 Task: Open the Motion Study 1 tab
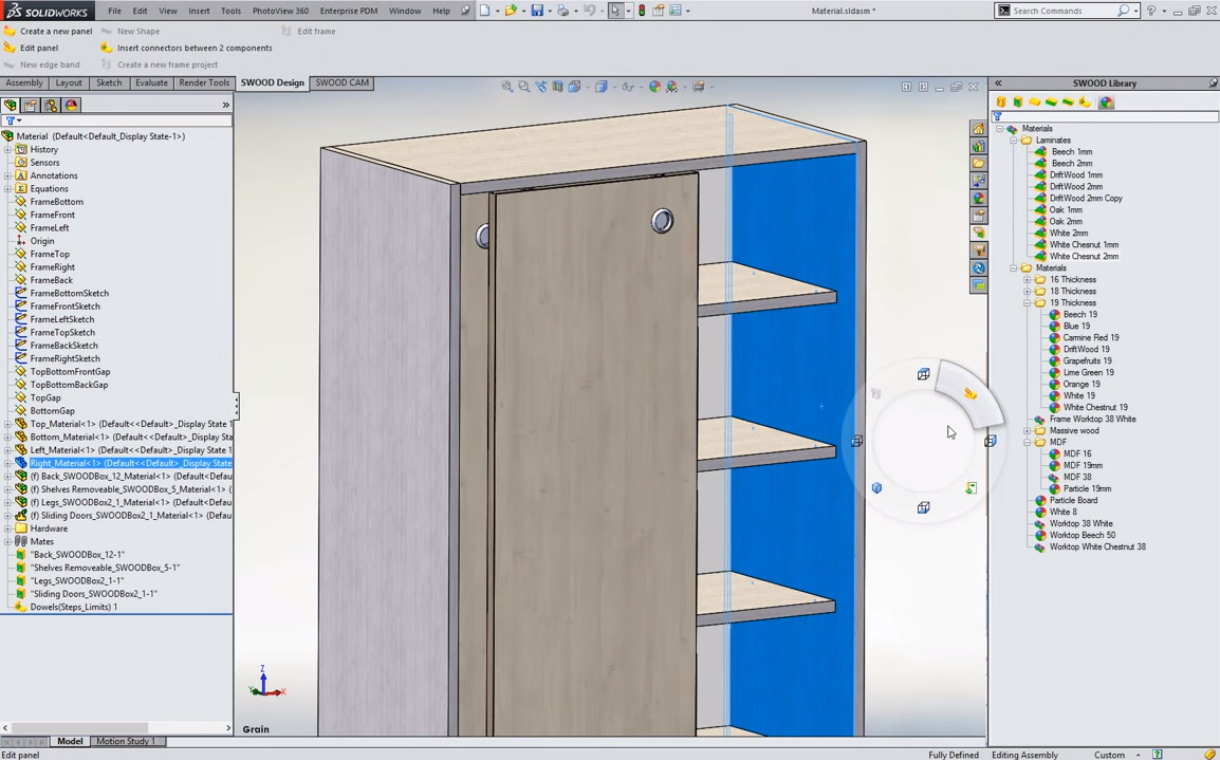coord(125,741)
